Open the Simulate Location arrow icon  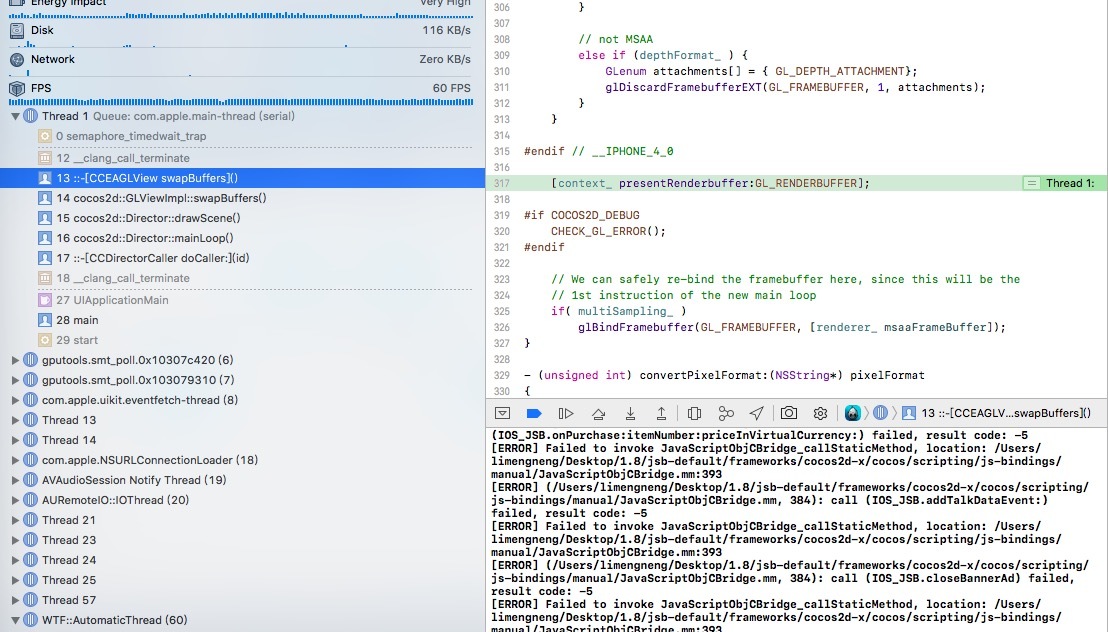coord(757,413)
